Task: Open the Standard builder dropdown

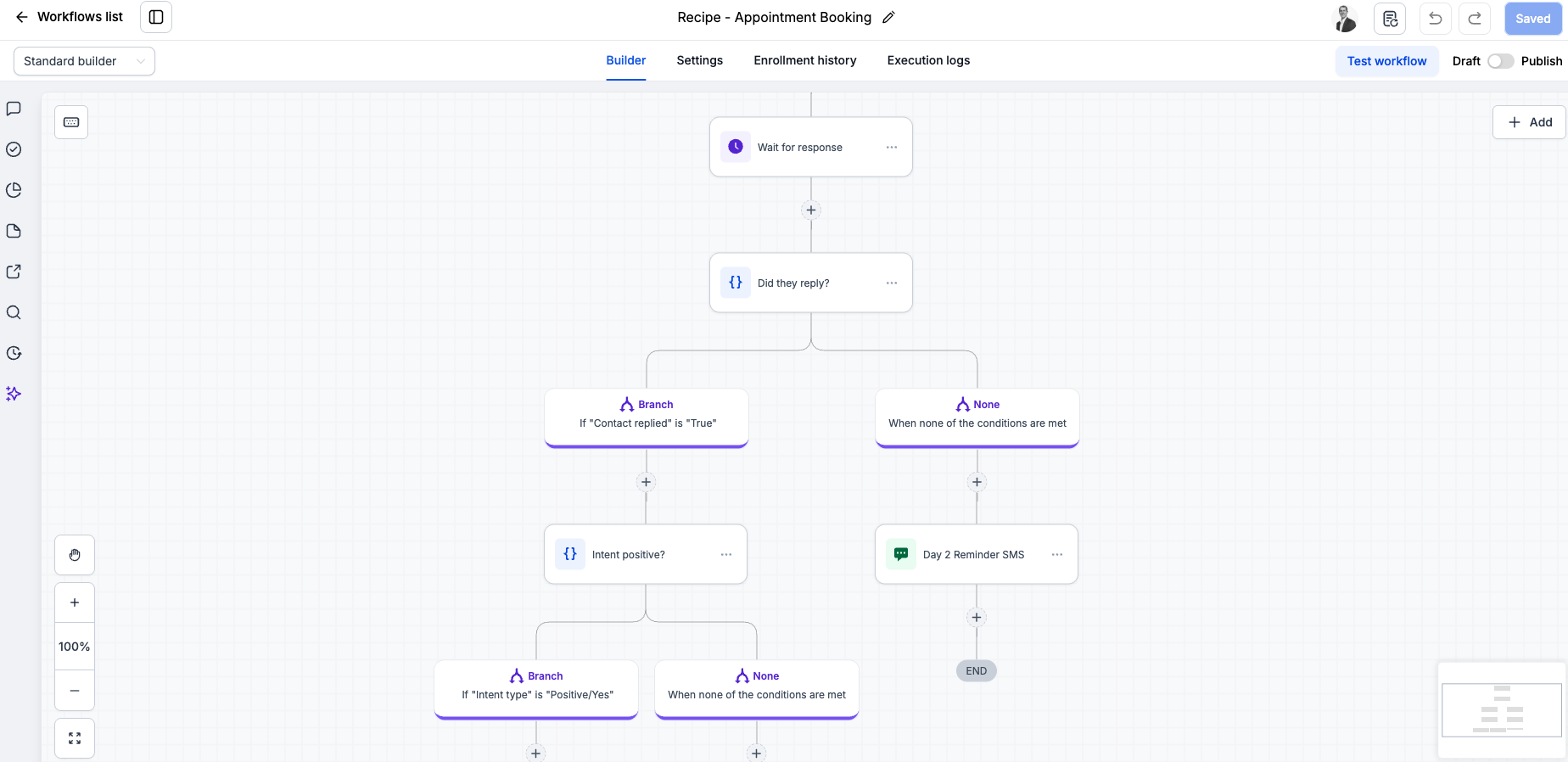Action: [x=84, y=61]
